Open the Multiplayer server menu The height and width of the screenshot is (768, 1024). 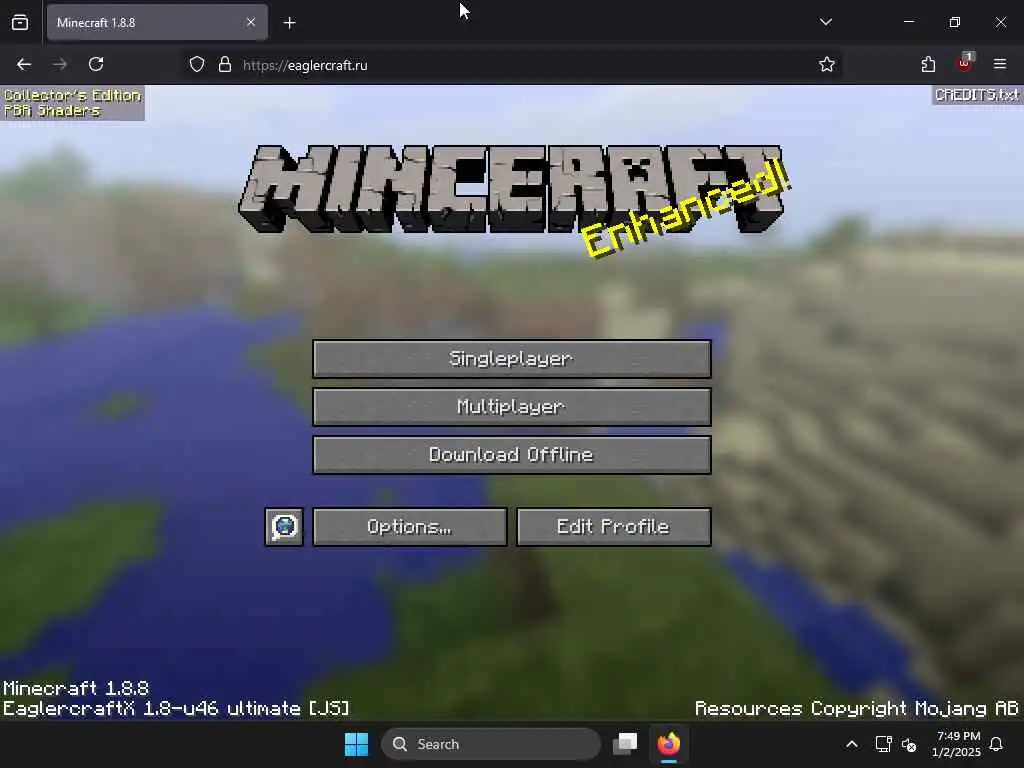pyautogui.click(x=511, y=407)
